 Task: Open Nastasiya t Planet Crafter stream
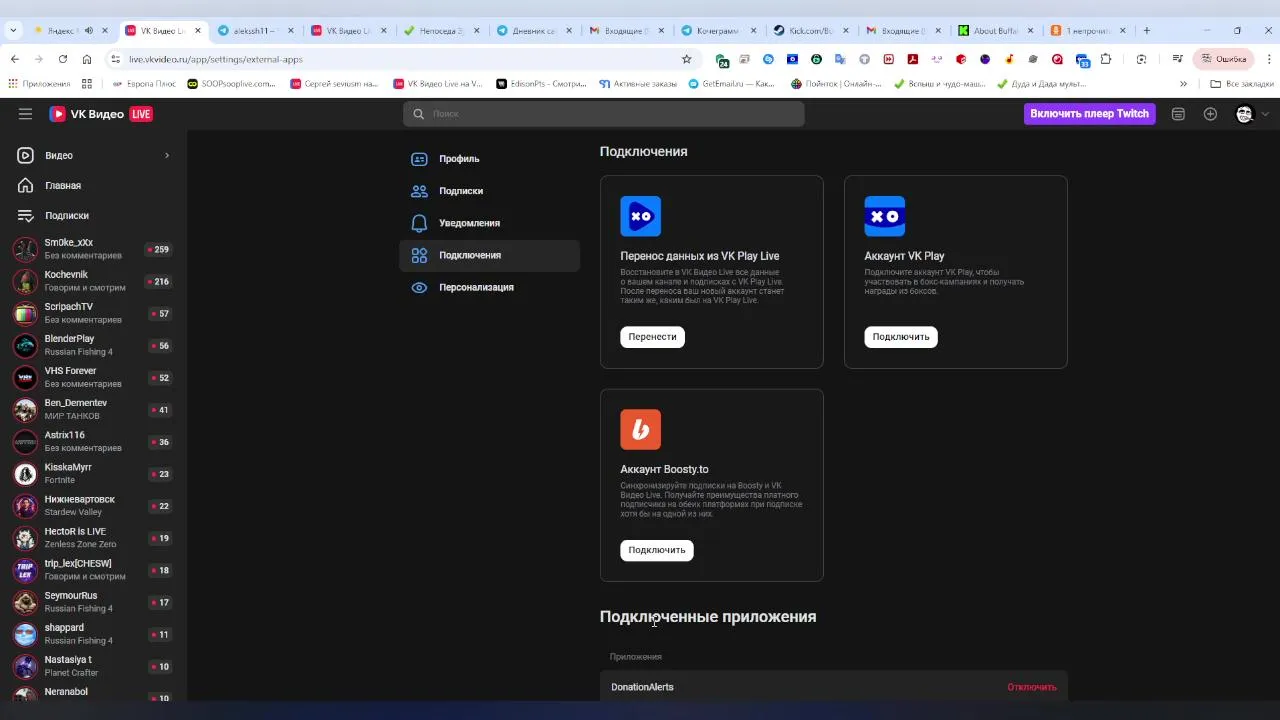point(92,665)
